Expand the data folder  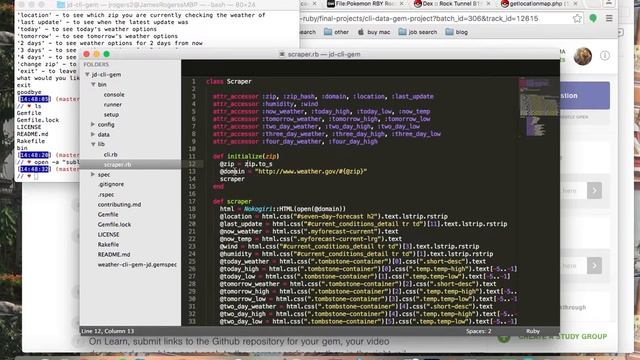[x=93, y=134]
